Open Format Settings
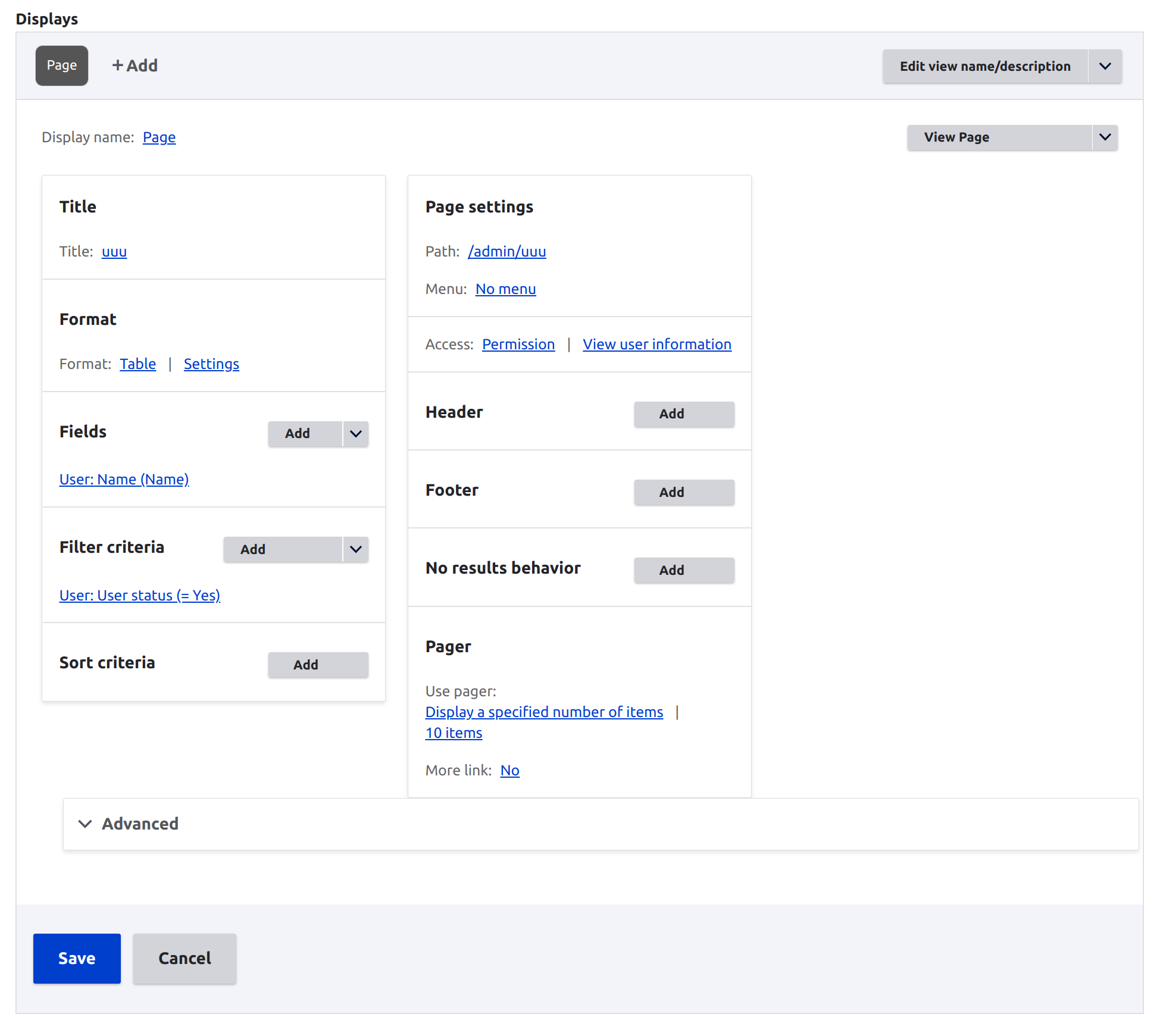 [x=211, y=364]
